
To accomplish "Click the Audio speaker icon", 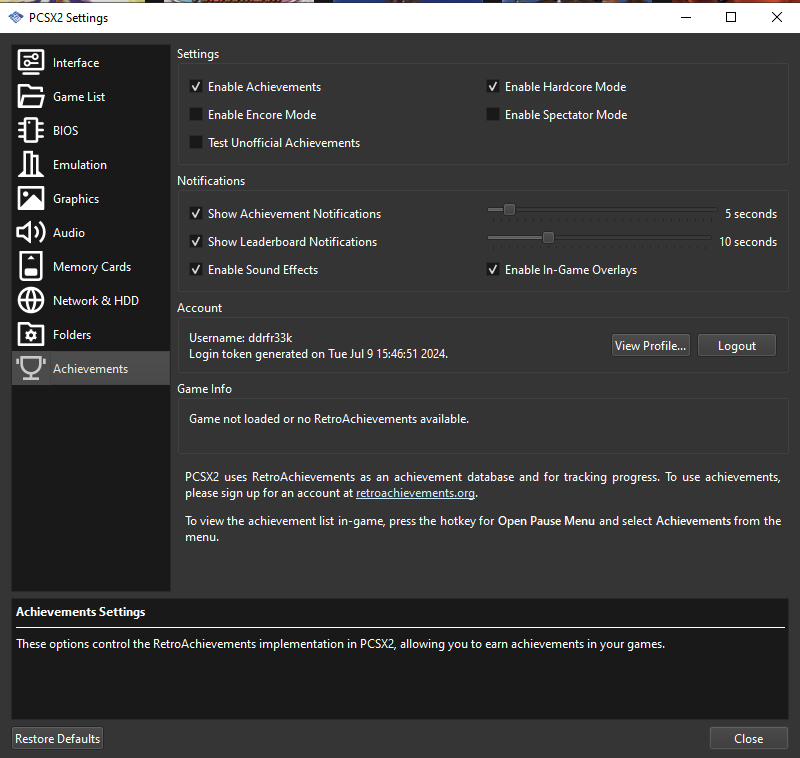I will click(x=31, y=233).
